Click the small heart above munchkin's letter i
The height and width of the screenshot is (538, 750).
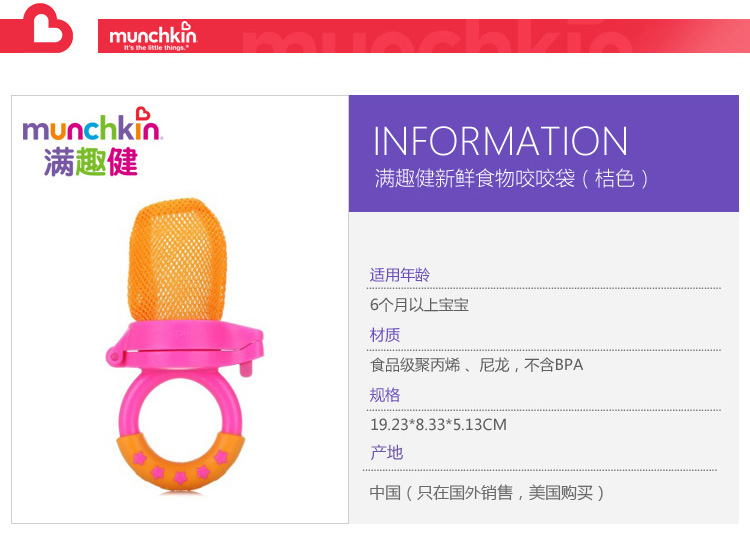(x=143, y=113)
